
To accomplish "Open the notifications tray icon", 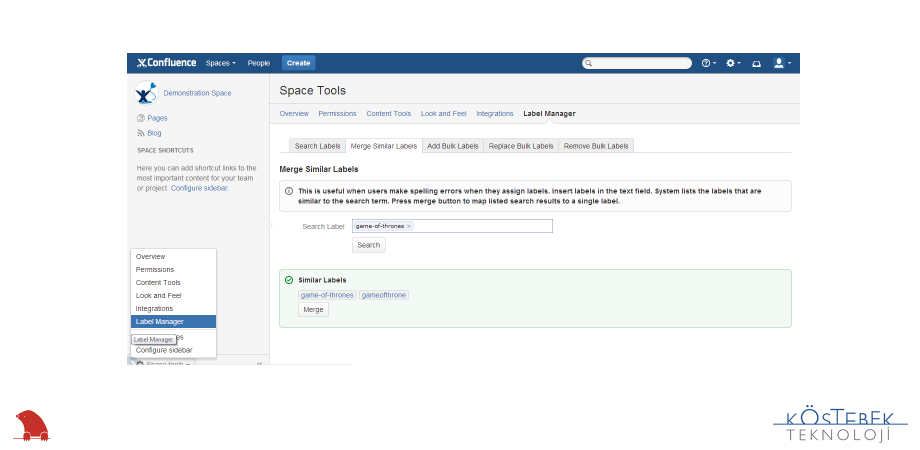I will click(x=756, y=63).
